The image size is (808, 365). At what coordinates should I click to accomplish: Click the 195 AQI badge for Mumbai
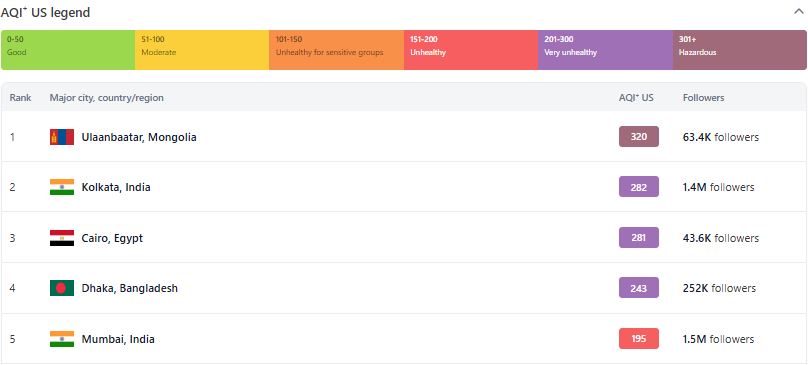point(638,339)
